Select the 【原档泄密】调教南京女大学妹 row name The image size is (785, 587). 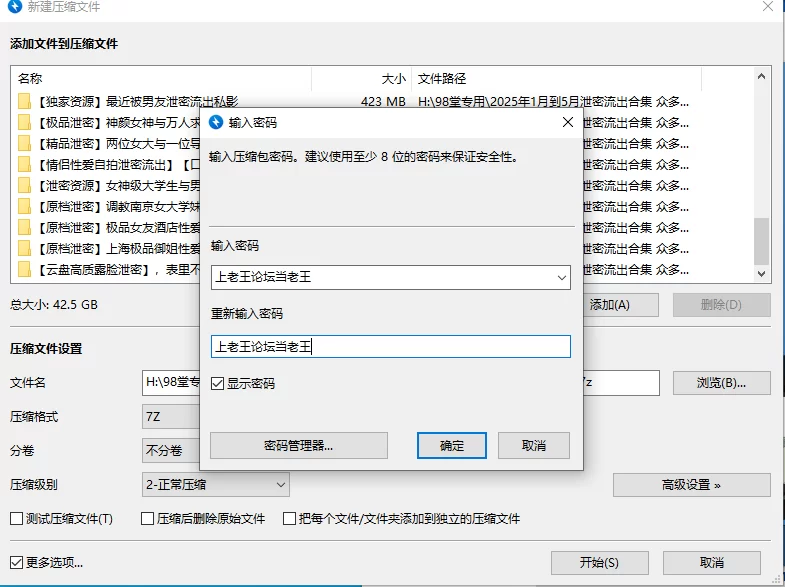118,207
